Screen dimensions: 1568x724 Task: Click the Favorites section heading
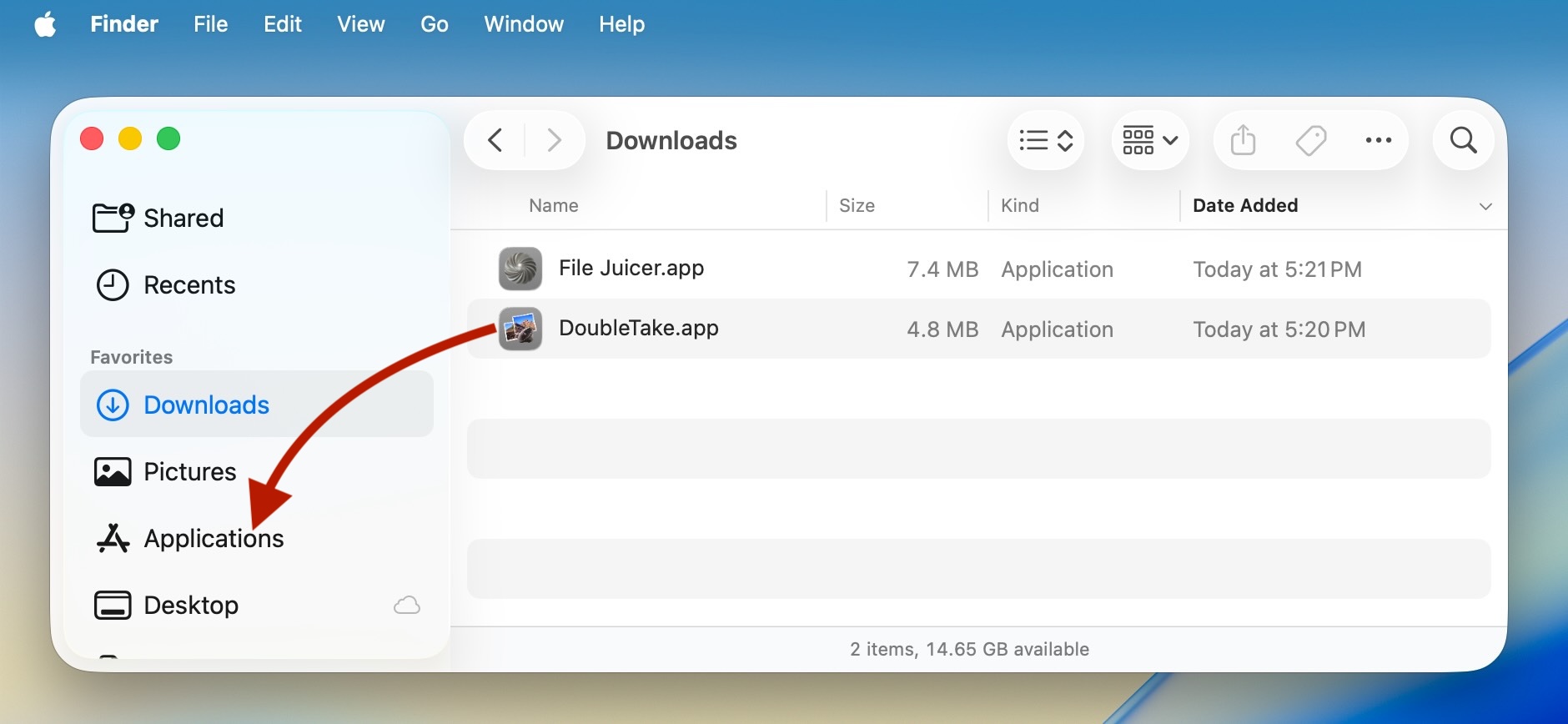coord(131,357)
